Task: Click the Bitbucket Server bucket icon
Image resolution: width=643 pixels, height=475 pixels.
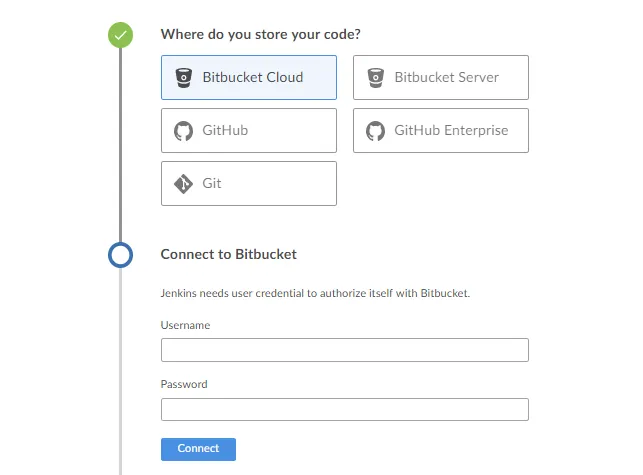Action: click(376, 77)
